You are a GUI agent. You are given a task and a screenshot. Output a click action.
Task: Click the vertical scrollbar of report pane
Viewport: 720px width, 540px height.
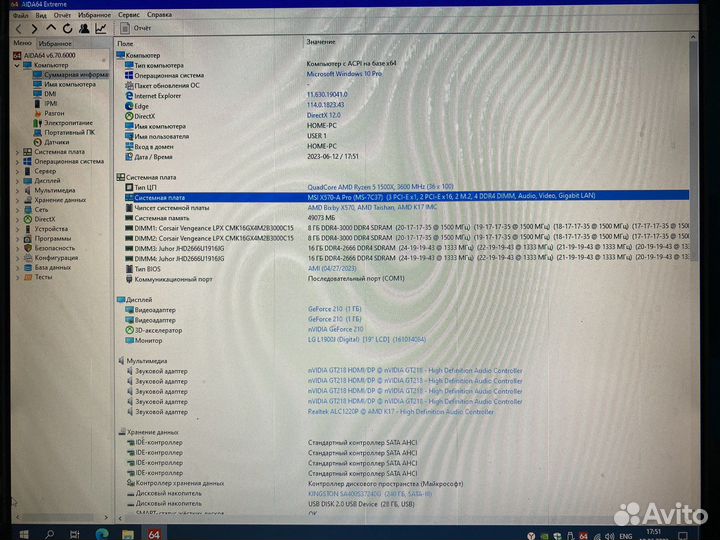pyautogui.click(x=693, y=152)
